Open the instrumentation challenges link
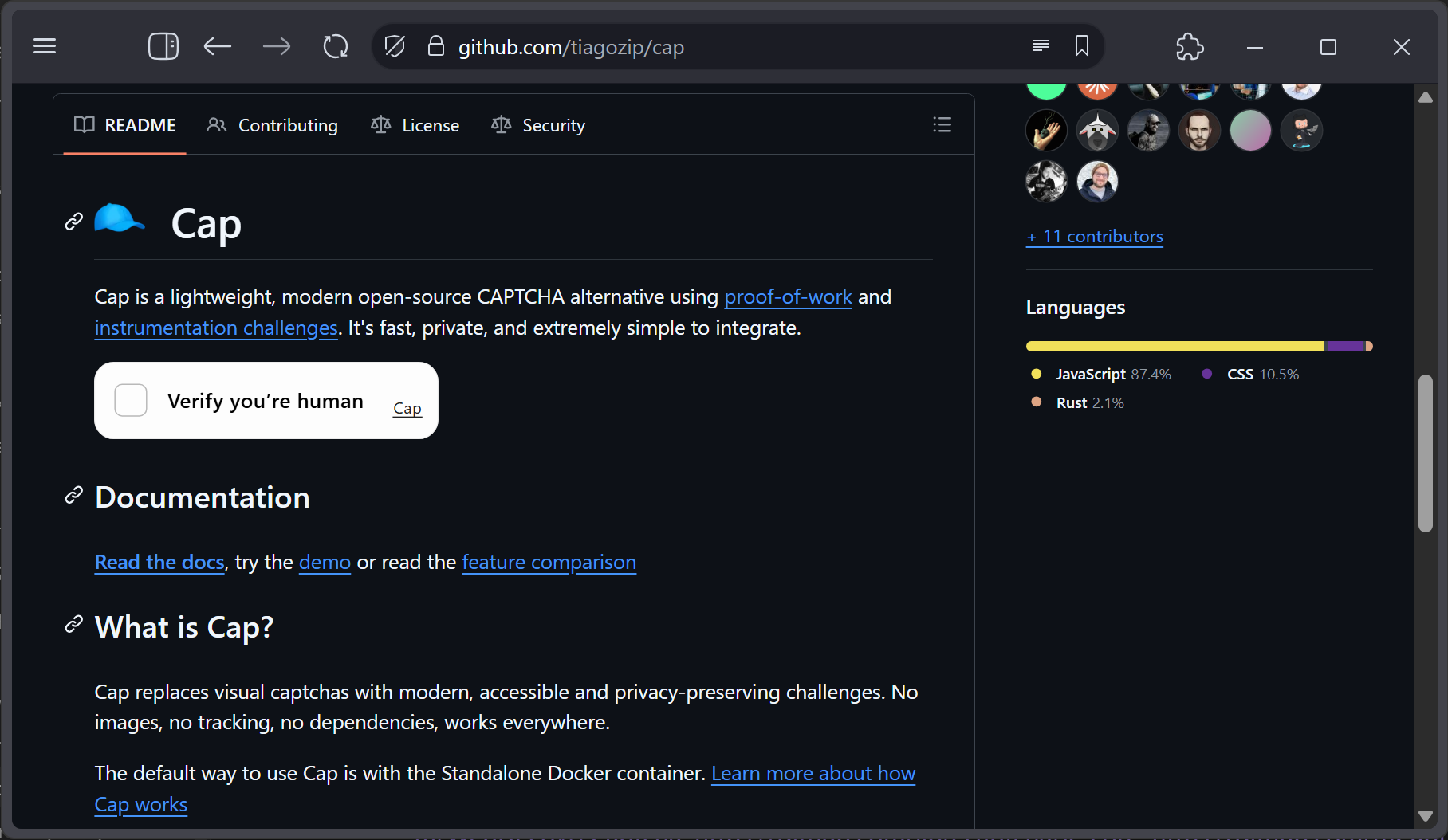This screenshot has height=840, width=1448. tap(216, 328)
